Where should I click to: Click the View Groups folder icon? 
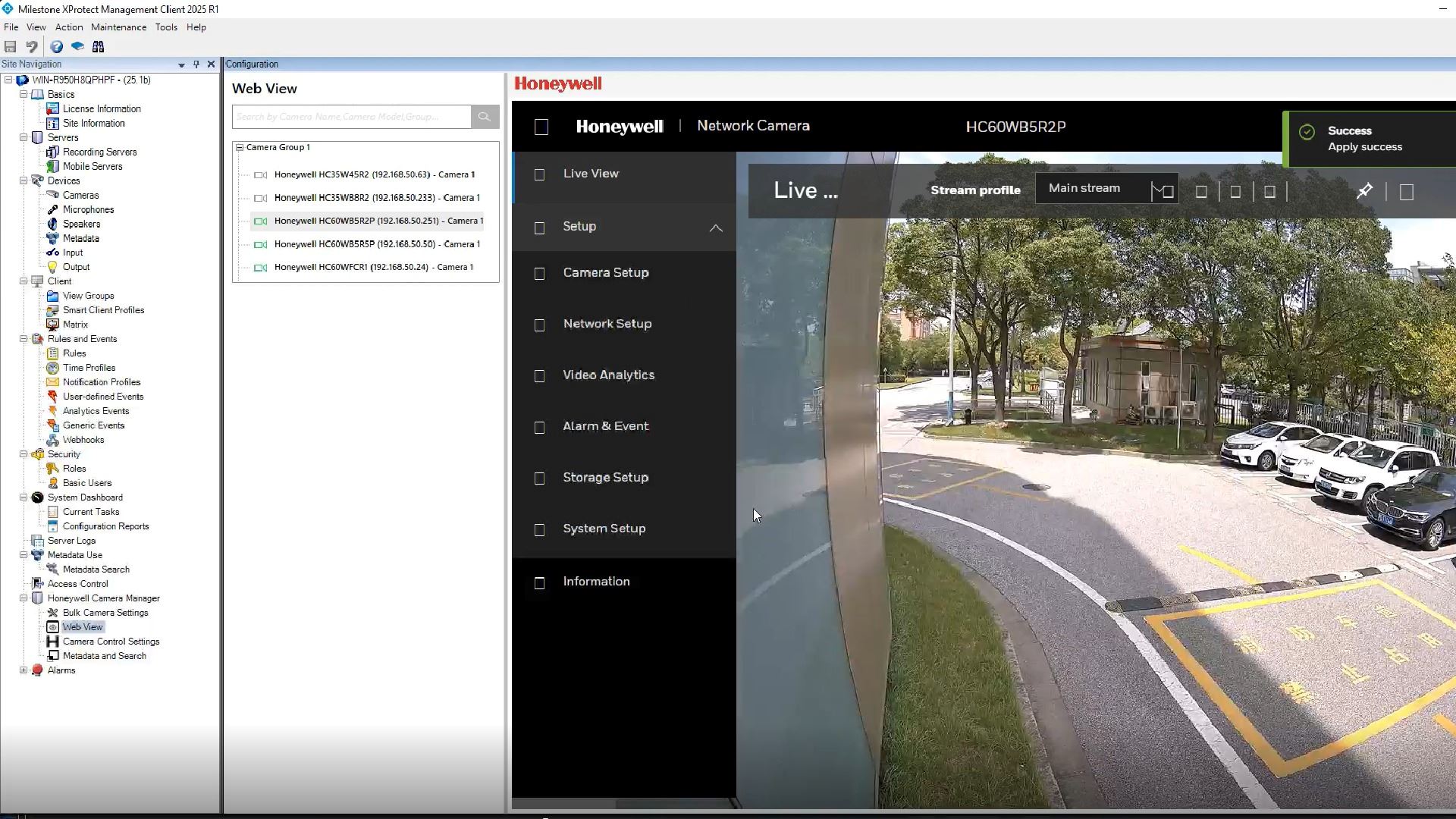52,296
